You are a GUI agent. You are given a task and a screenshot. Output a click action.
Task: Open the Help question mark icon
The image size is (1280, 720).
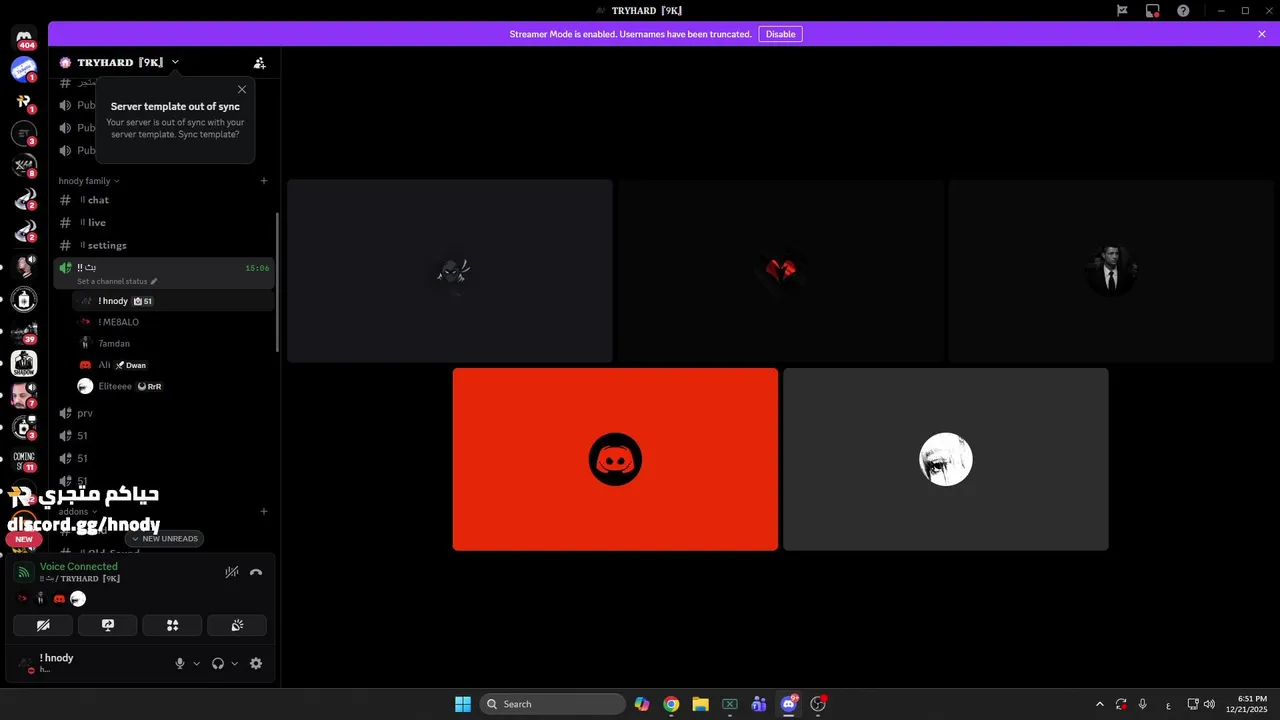point(1184,10)
